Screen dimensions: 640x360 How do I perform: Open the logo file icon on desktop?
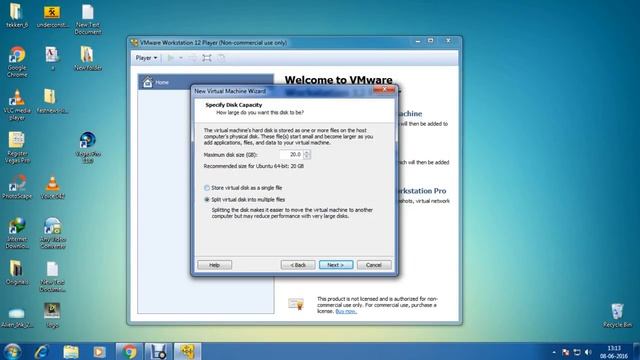click(52, 315)
